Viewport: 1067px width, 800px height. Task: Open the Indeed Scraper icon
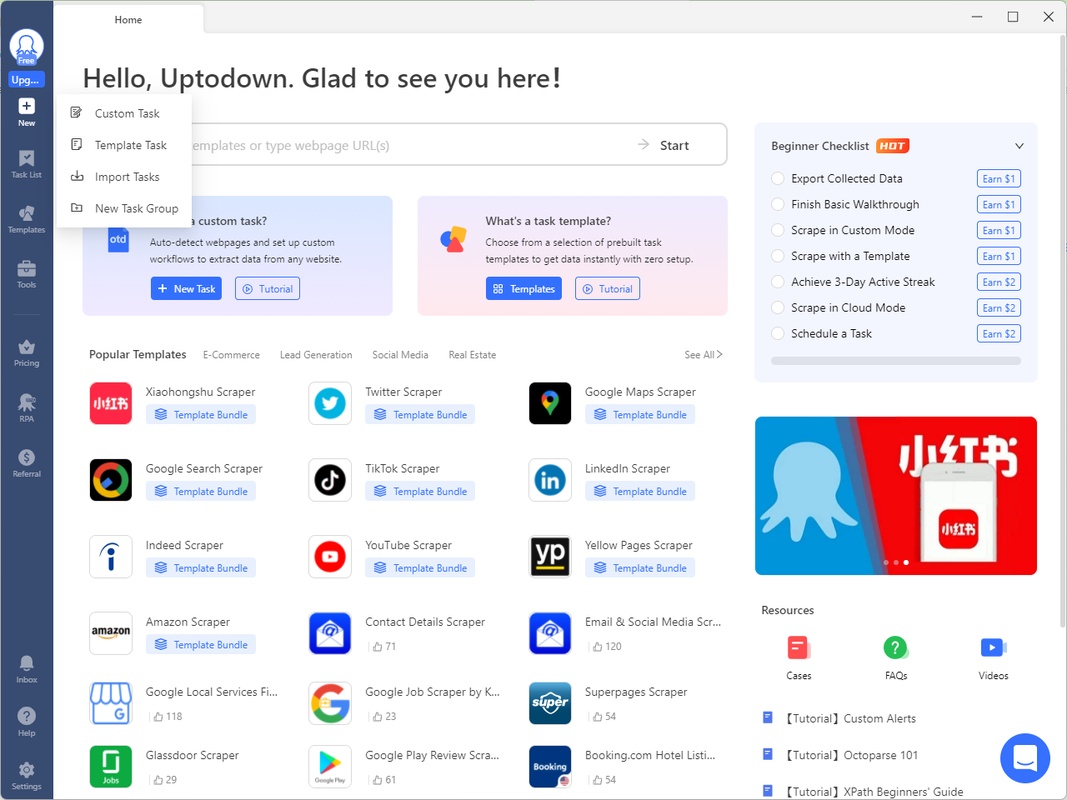(111, 556)
